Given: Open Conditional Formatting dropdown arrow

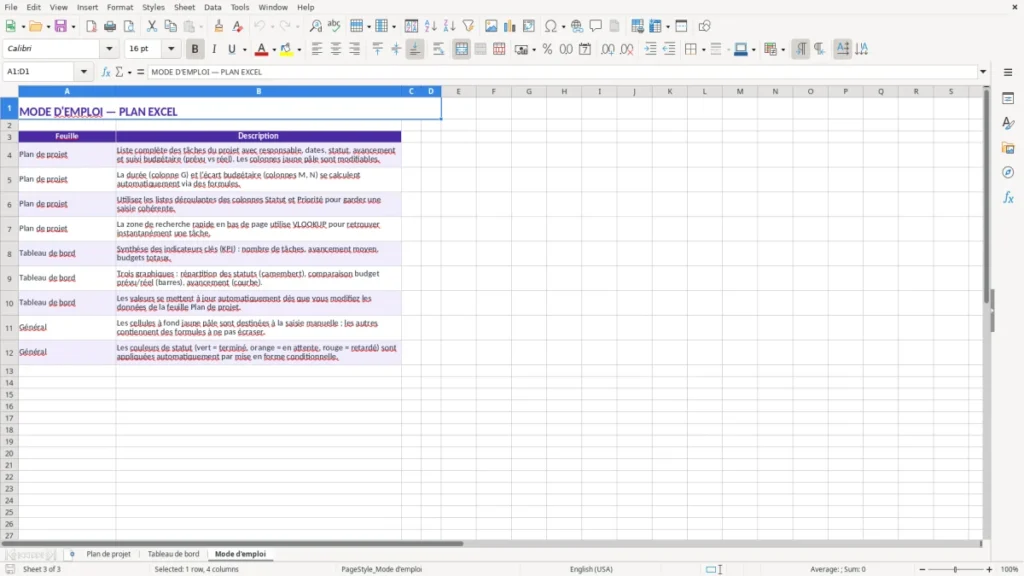Looking at the screenshot, I should [x=783, y=50].
